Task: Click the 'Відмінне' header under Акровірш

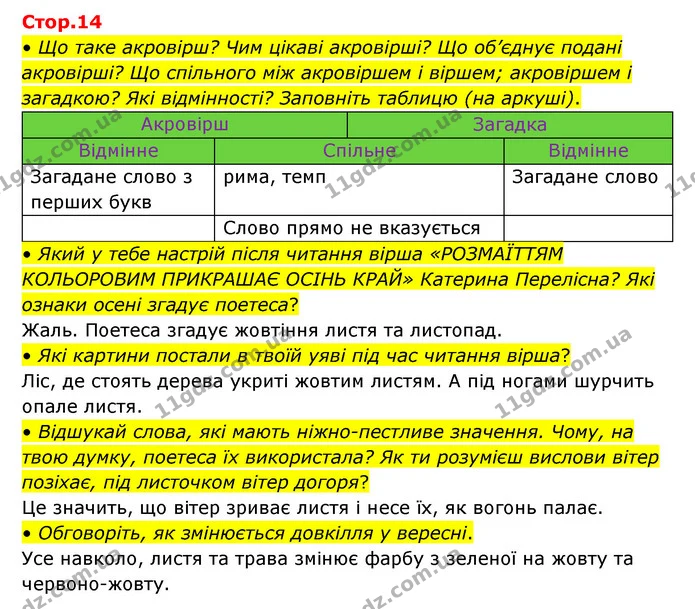Action: pos(118,151)
